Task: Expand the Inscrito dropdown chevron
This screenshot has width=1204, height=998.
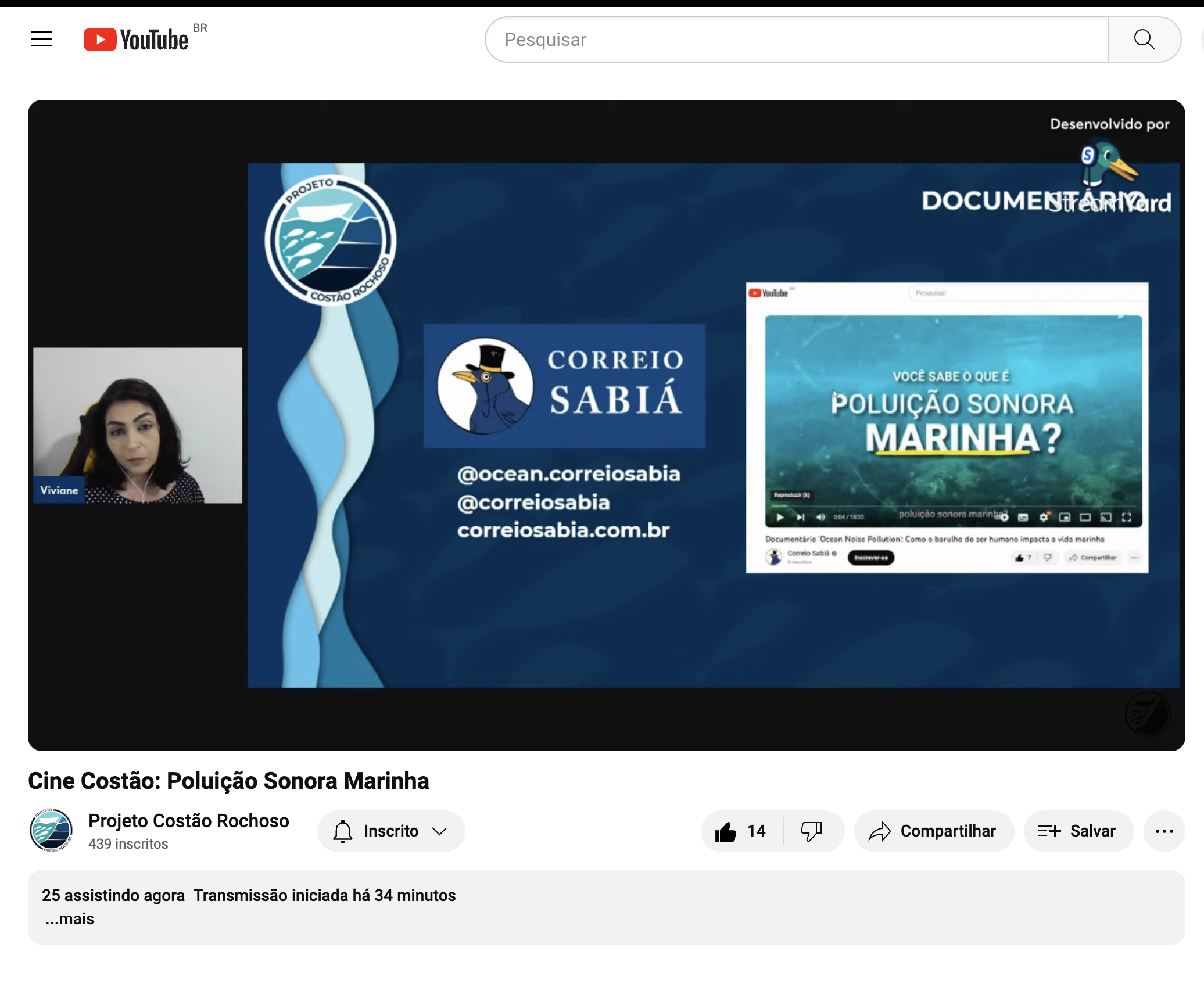Action: (x=440, y=831)
